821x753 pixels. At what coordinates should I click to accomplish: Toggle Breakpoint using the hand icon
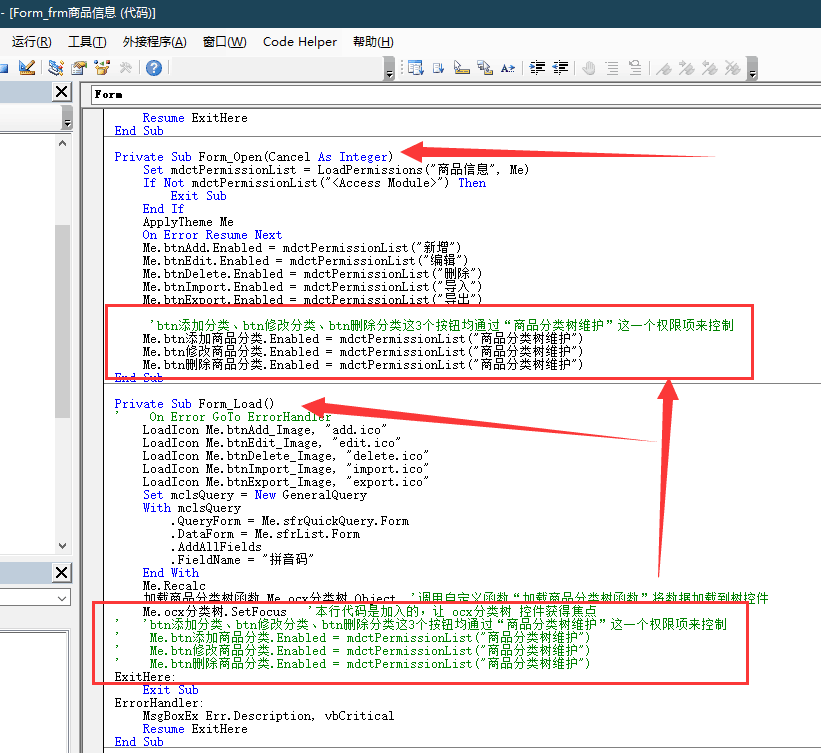(x=589, y=68)
